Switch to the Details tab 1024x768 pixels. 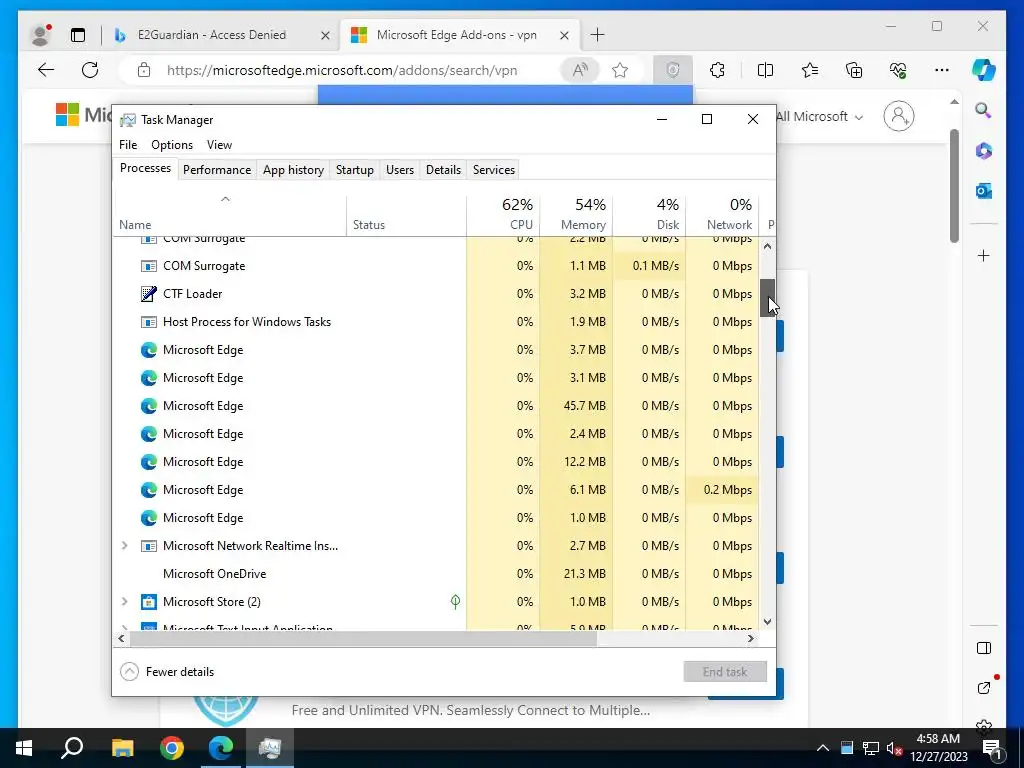click(443, 170)
